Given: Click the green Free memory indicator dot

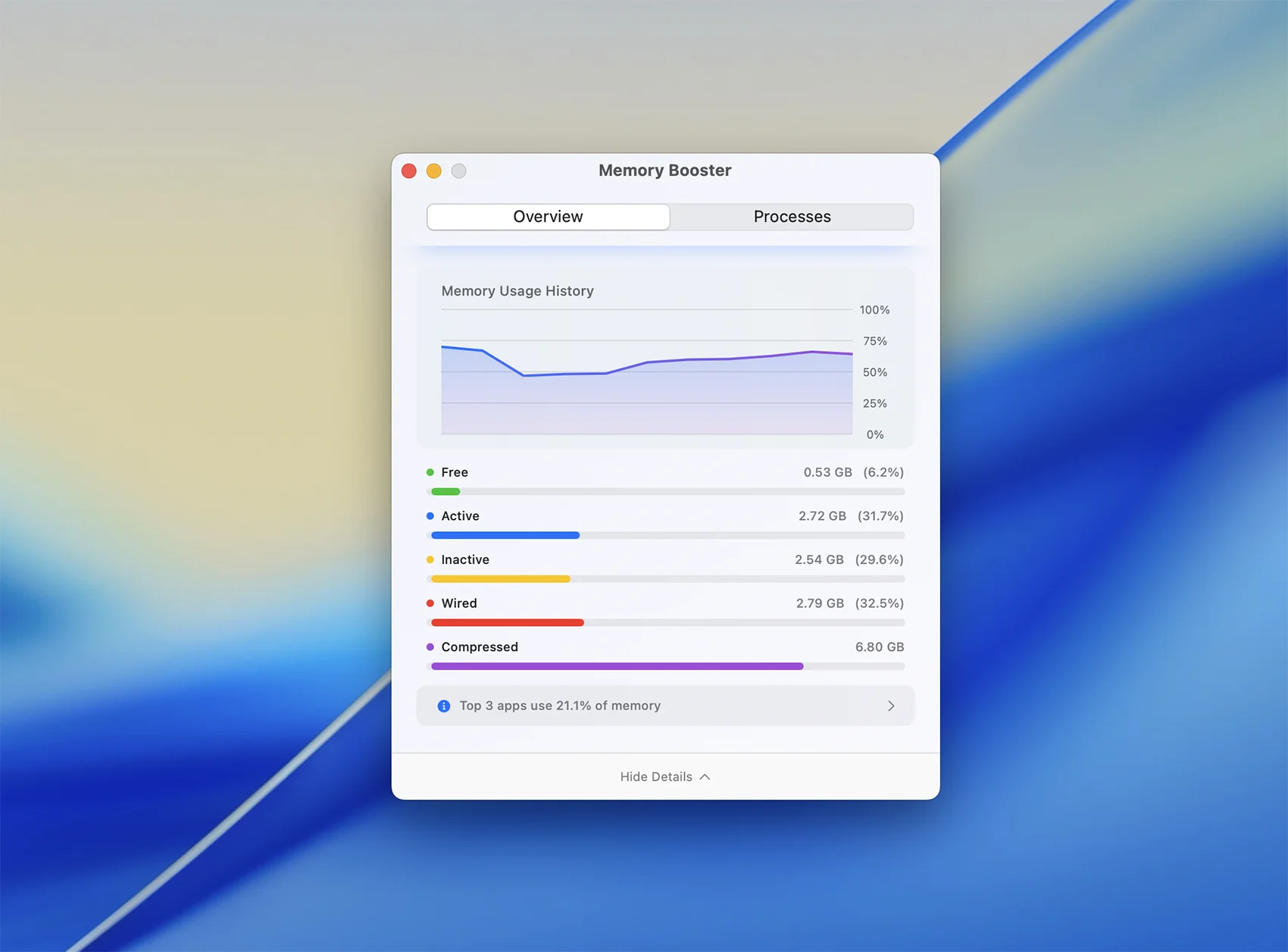Looking at the screenshot, I should [x=430, y=472].
